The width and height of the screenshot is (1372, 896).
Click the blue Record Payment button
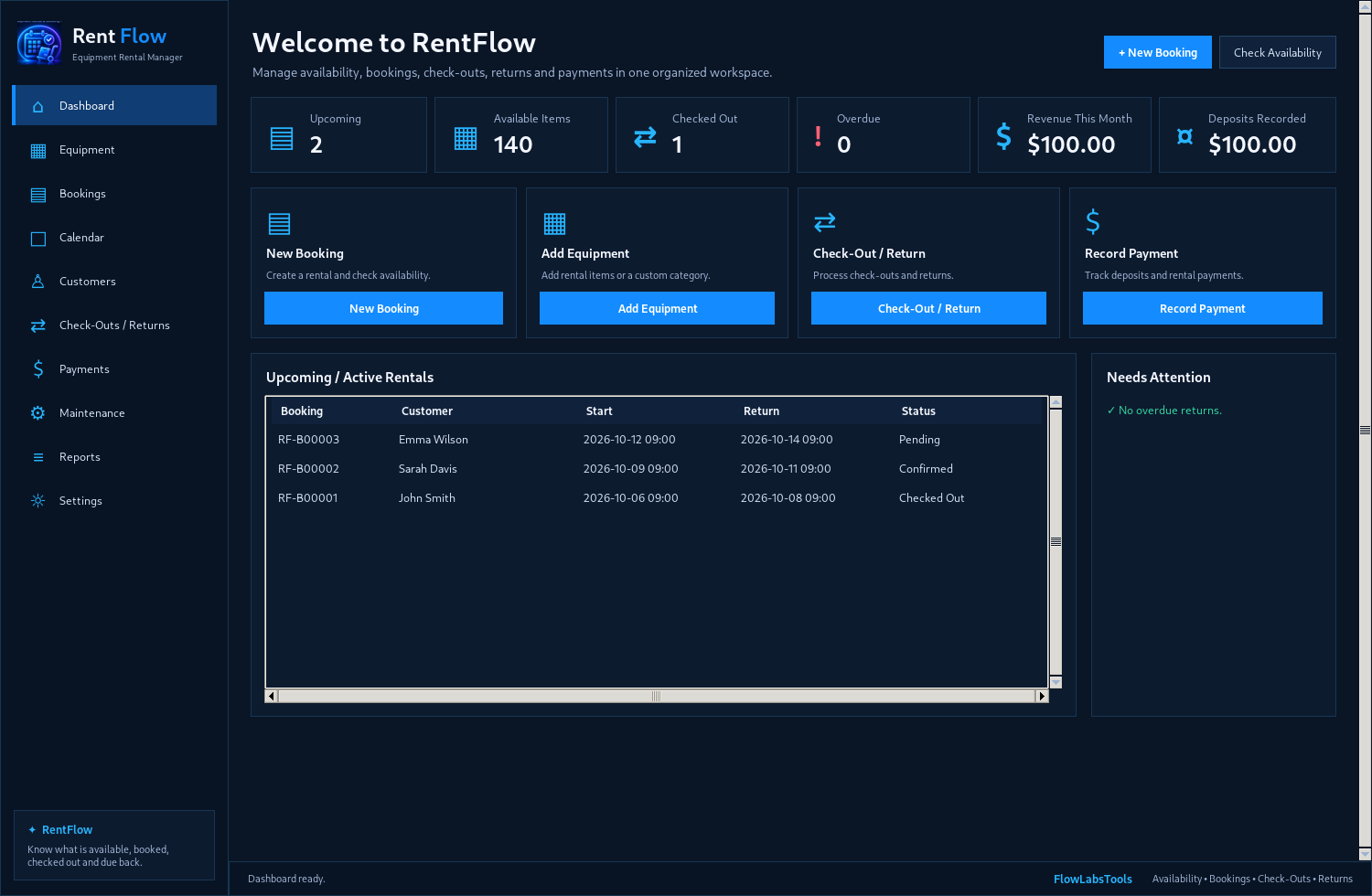pos(1202,308)
